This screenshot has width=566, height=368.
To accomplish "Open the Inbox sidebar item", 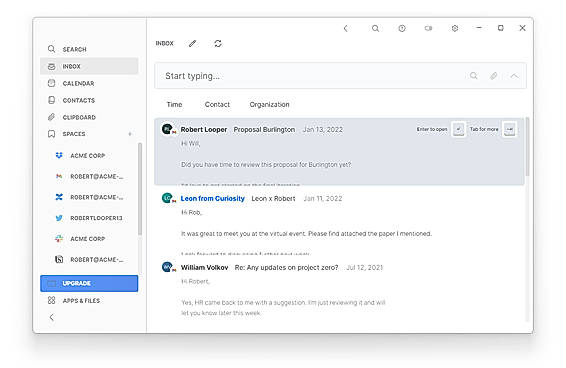I will click(x=89, y=66).
